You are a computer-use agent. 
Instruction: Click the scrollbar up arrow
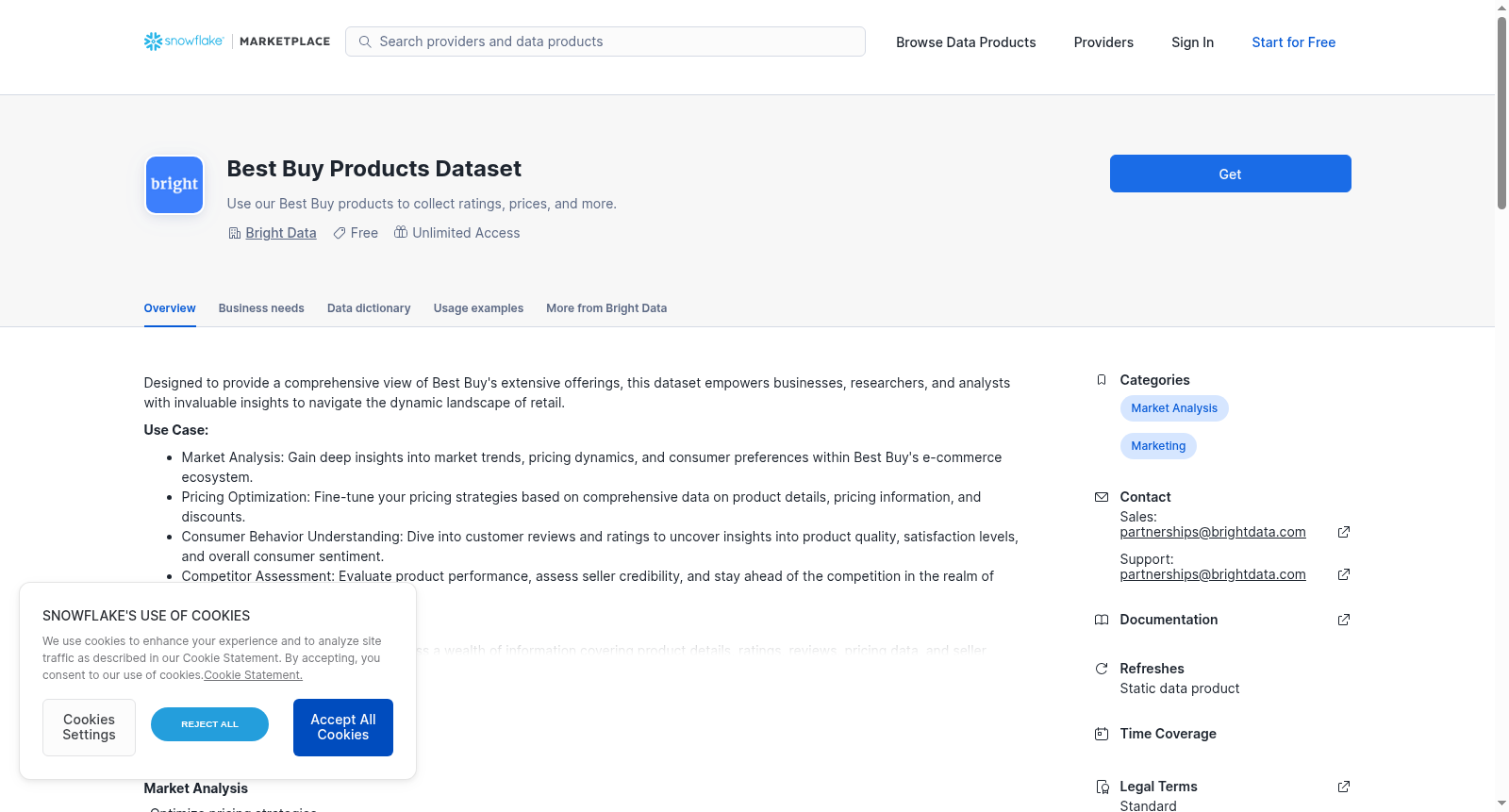[x=1501, y=8]
